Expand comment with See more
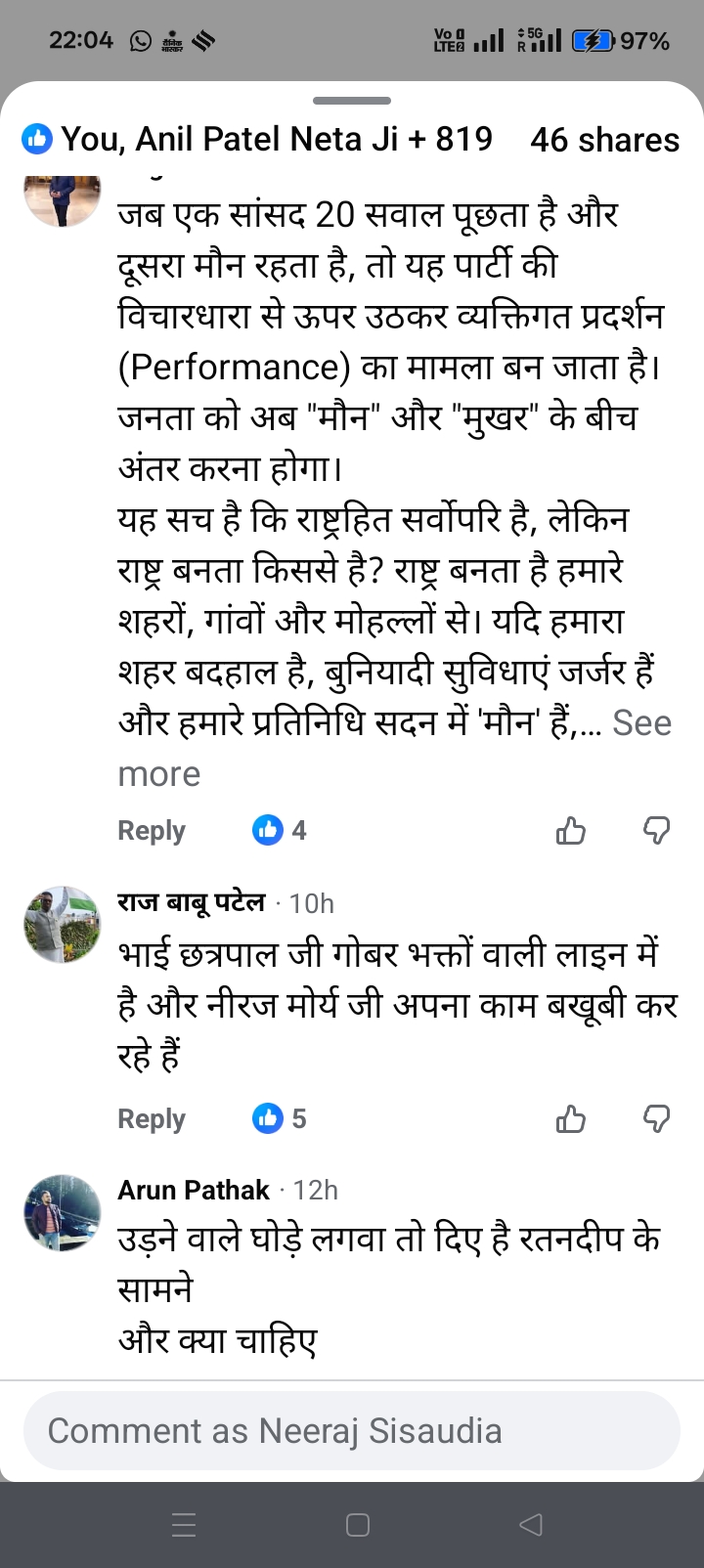704x1568 pixels. (640, 724)
